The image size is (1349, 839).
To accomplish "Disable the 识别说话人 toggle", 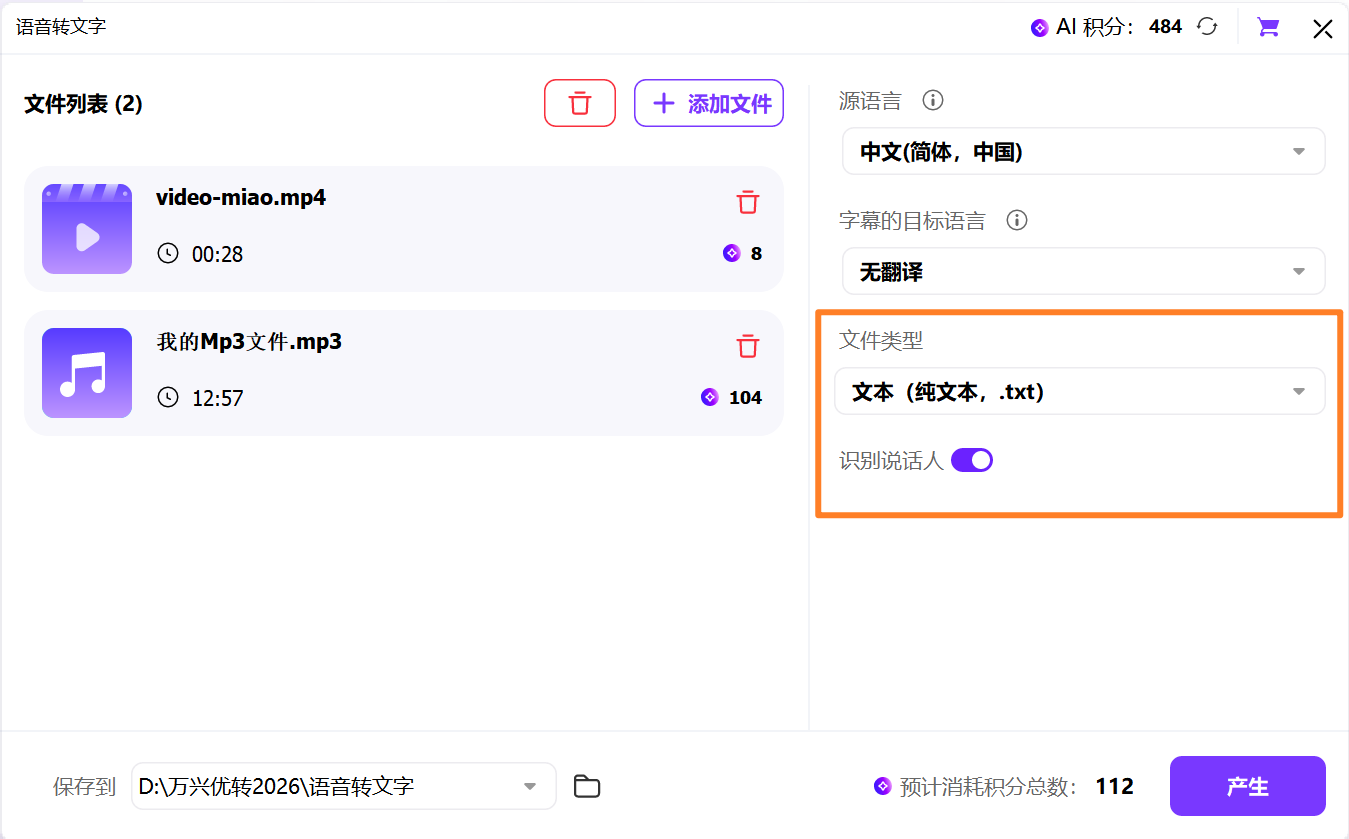I will (x=971, y=459).
